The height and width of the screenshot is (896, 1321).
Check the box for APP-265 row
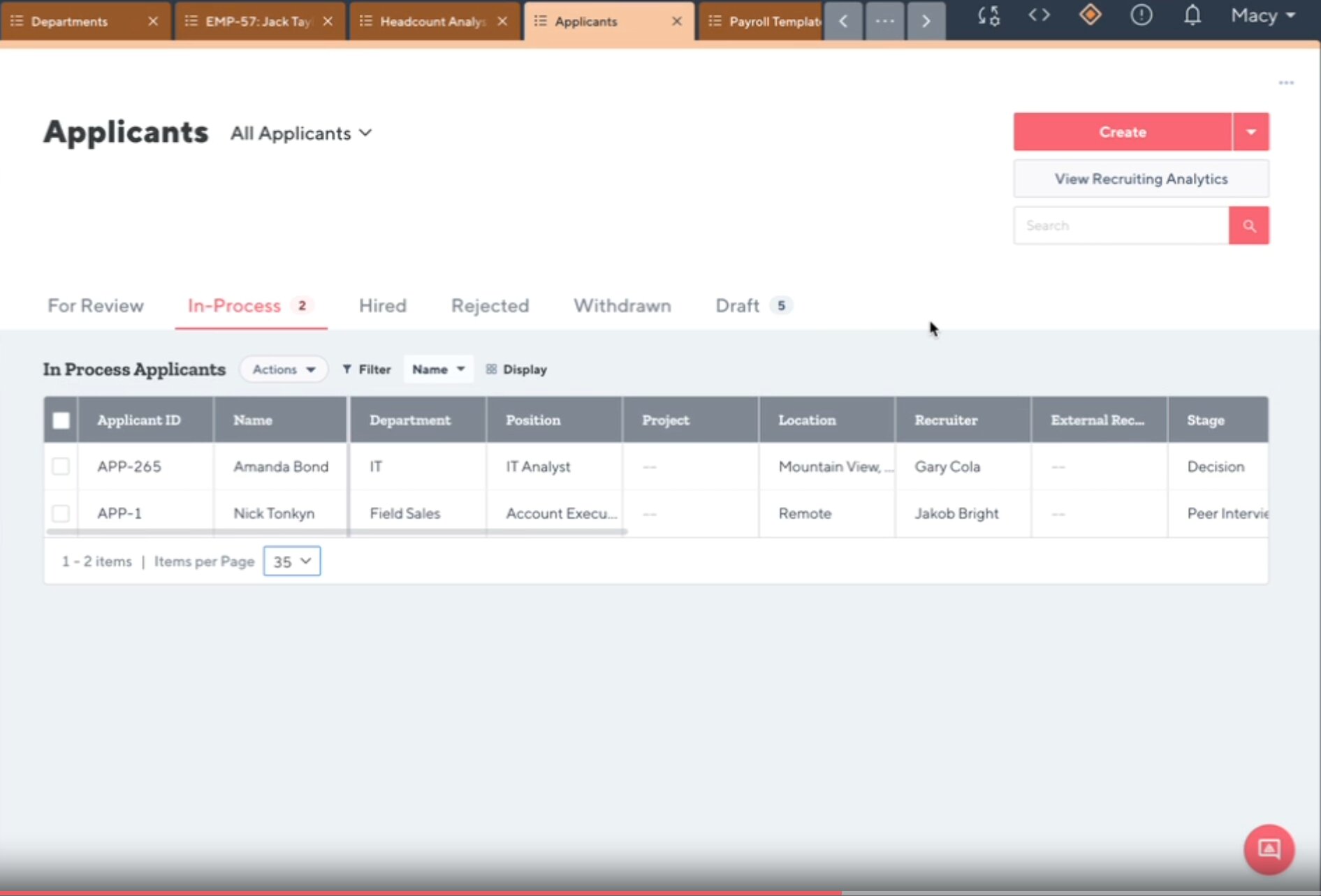(x=61, y=467)
